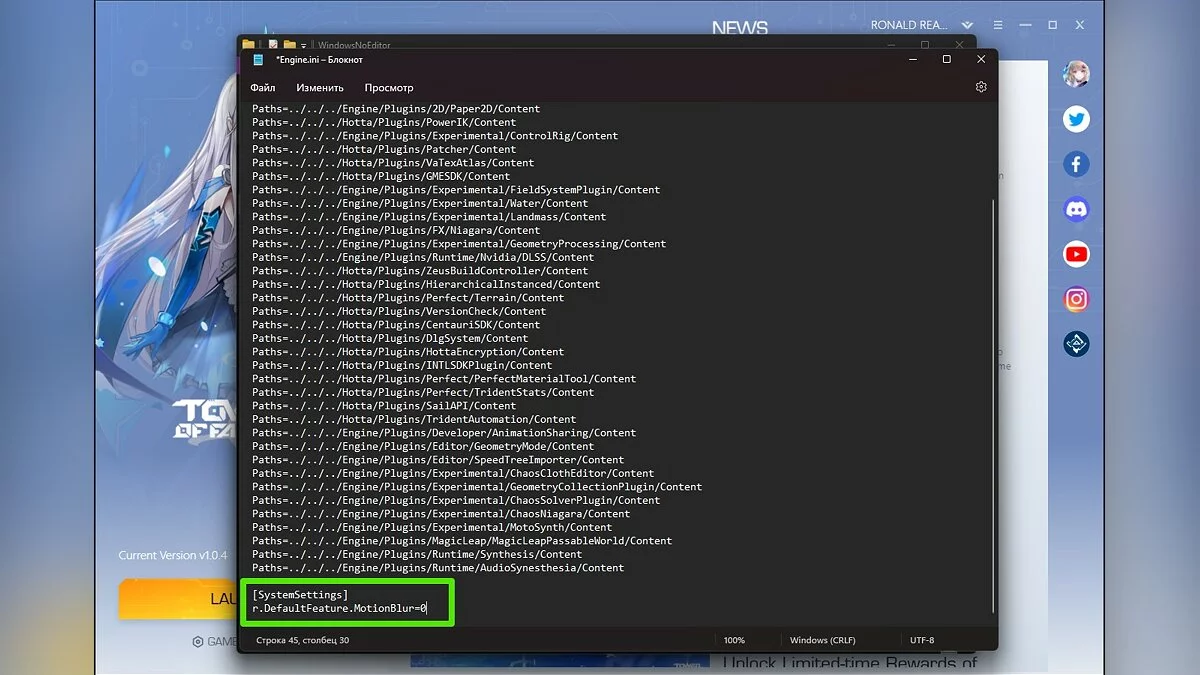Image resolution: width=1200 pixels, height=675 pixels.
Task: Expand the account dropdown arrow beside username
Action: 967,25
